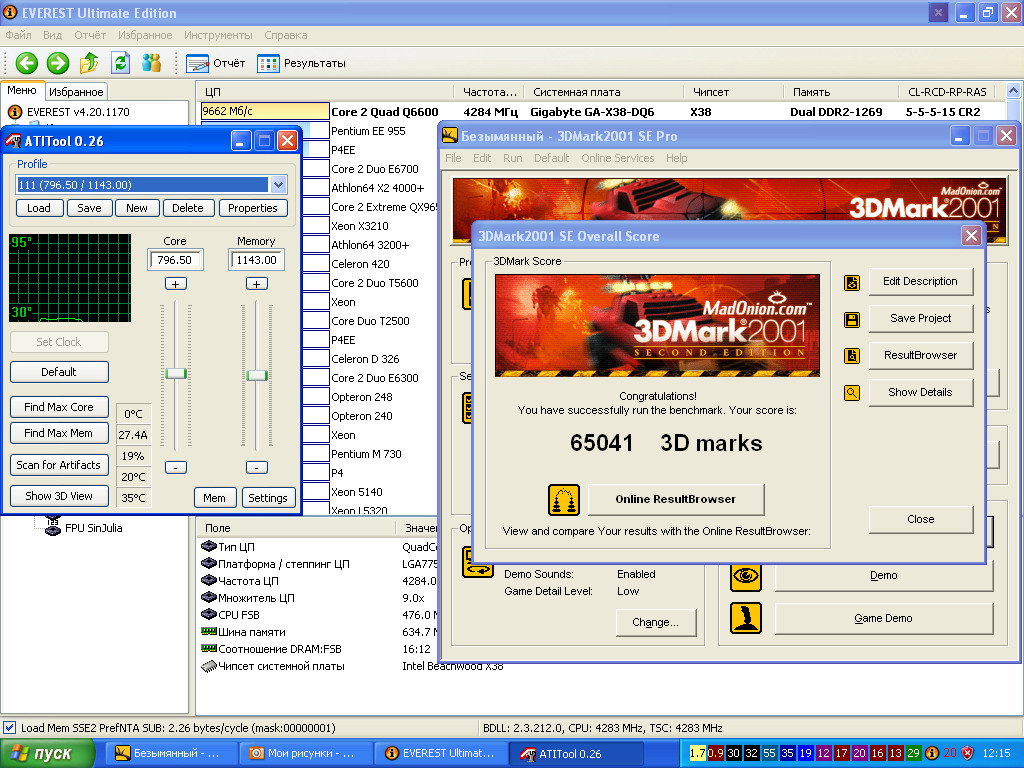This screenshot has height=768, width=1024.
Task: Click the Save Project floppy icon
Action: (852, 320)
